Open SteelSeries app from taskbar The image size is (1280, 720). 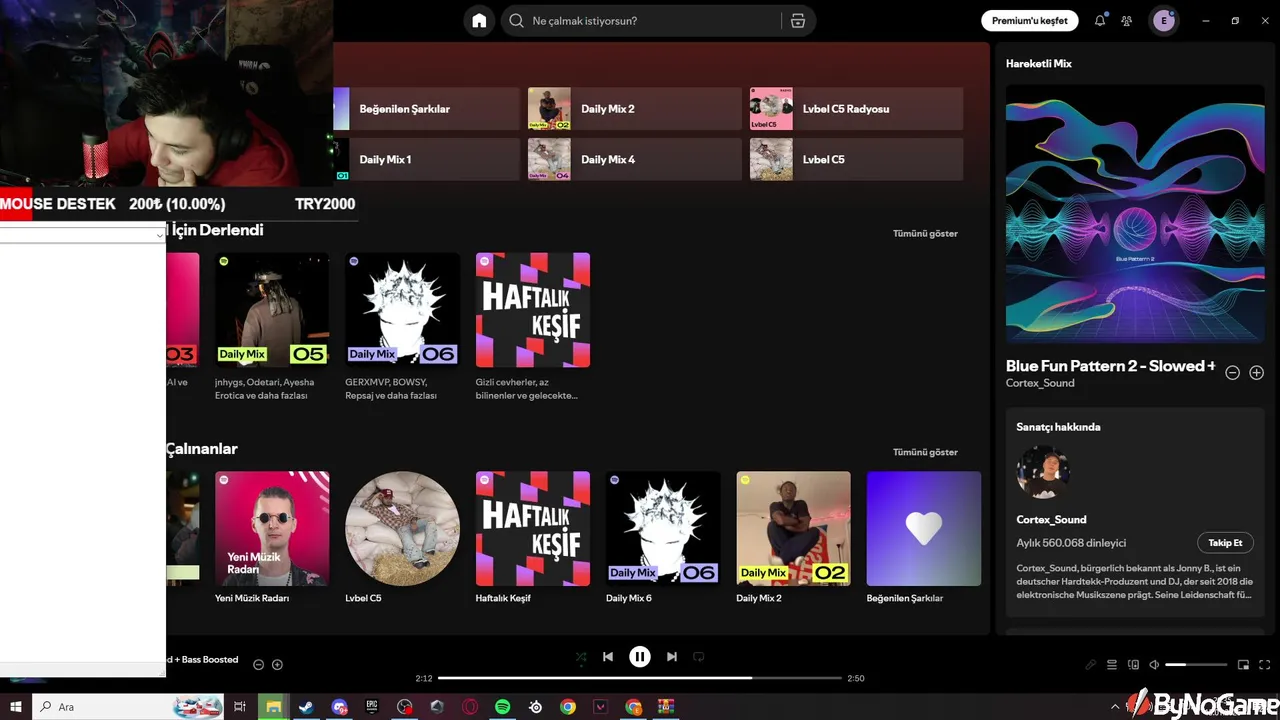coord(536,707)
